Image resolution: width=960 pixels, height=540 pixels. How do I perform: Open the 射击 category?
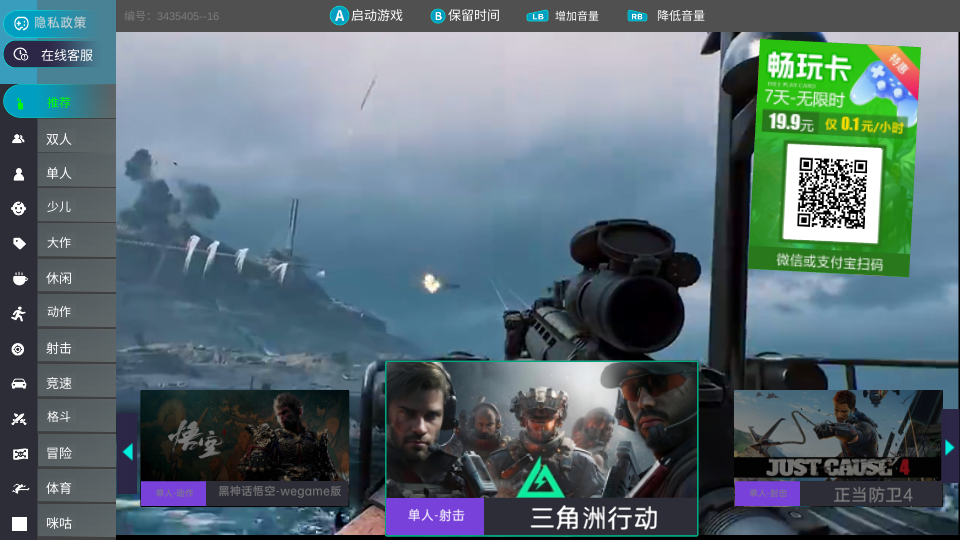77,348
